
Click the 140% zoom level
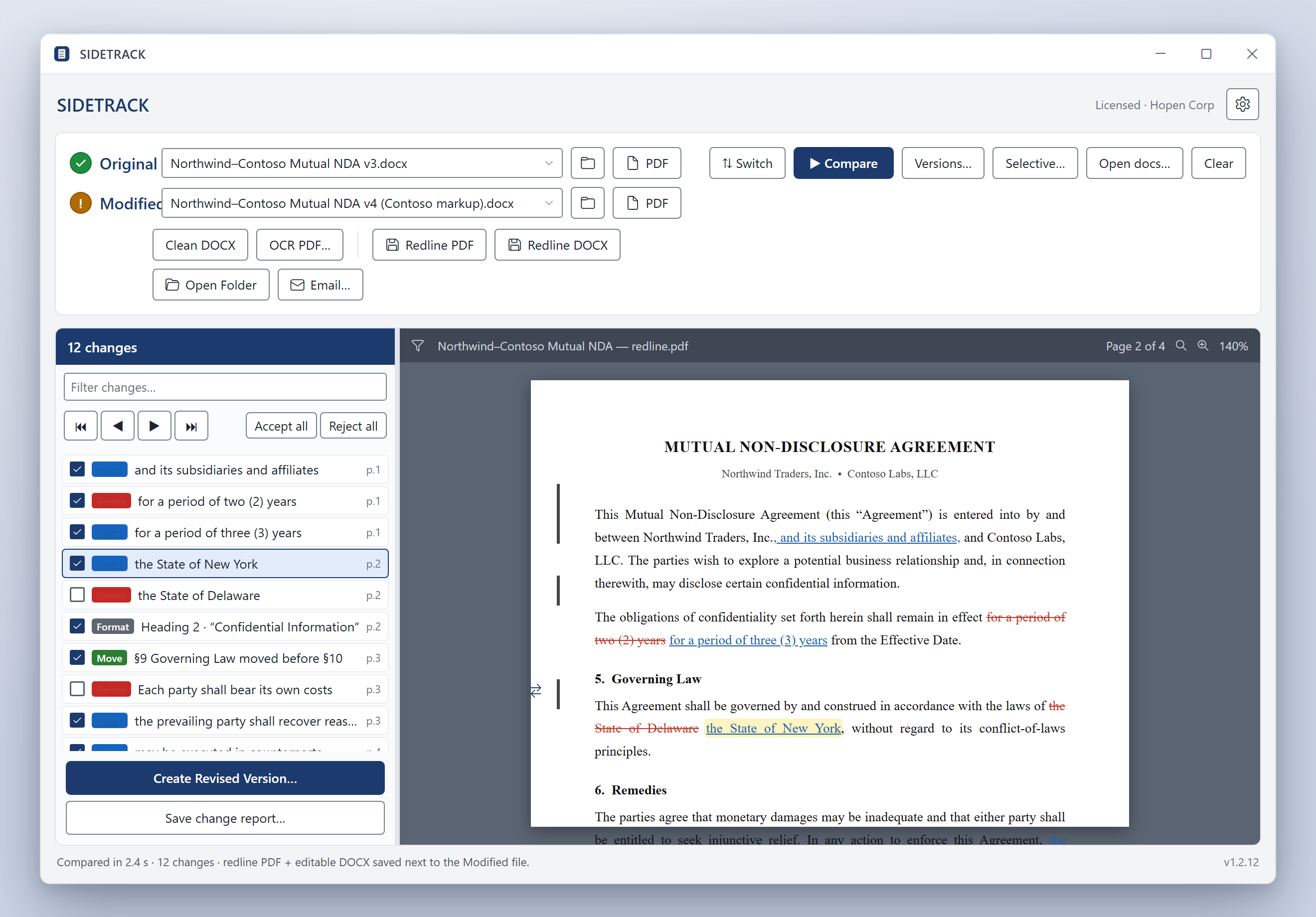pos(1233,346)
